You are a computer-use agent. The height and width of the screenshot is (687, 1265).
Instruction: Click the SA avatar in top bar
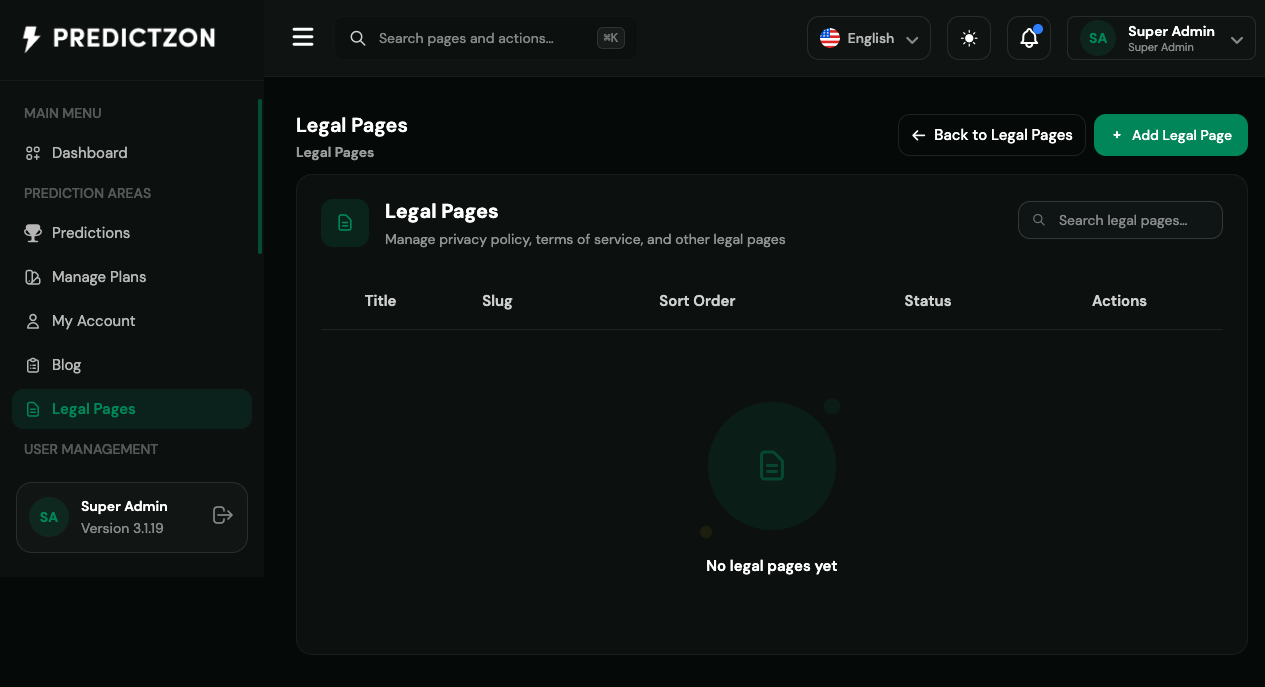coord(1098,38)
